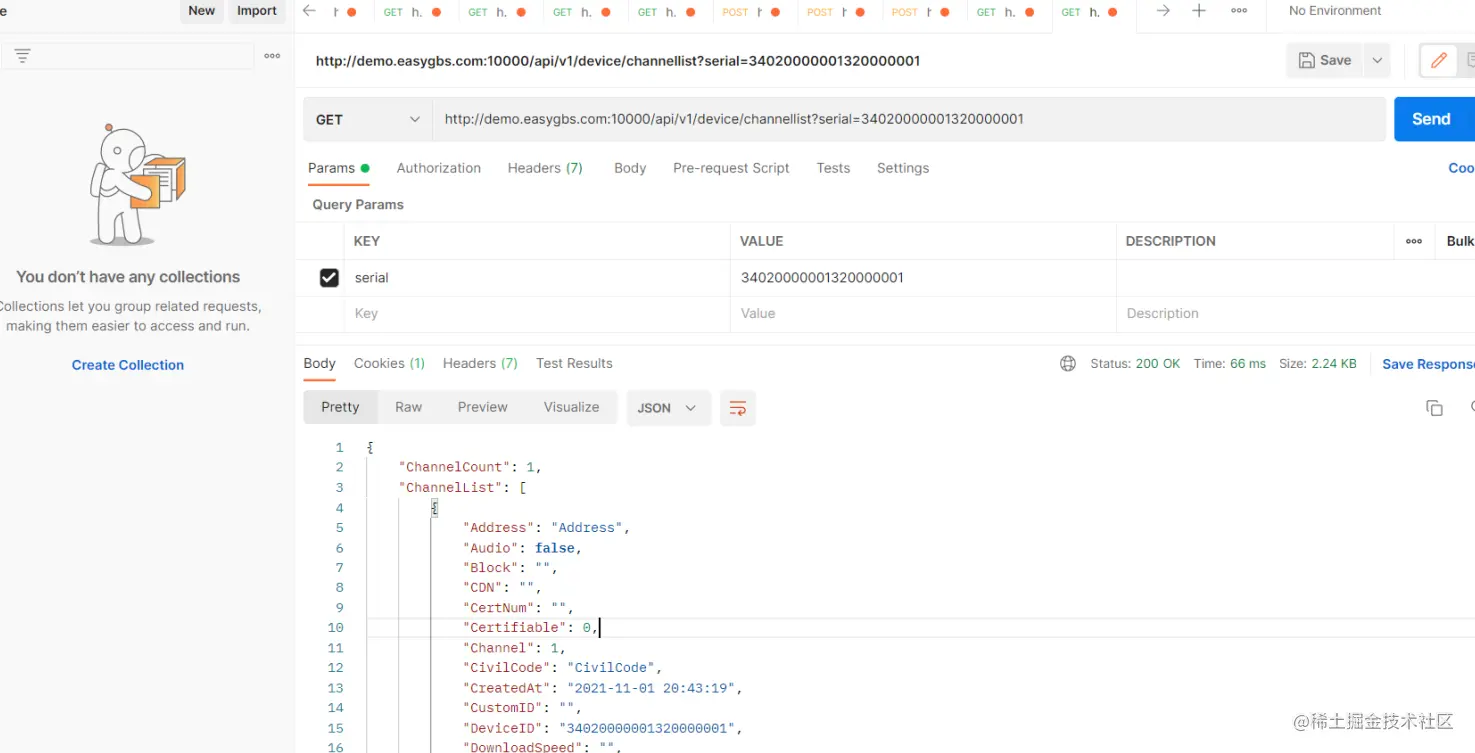Viewport: 1475px width, 753px height.
Task: Open tab bar options ellipsis
Action: pyautogui.click(x=1239, y=11)
